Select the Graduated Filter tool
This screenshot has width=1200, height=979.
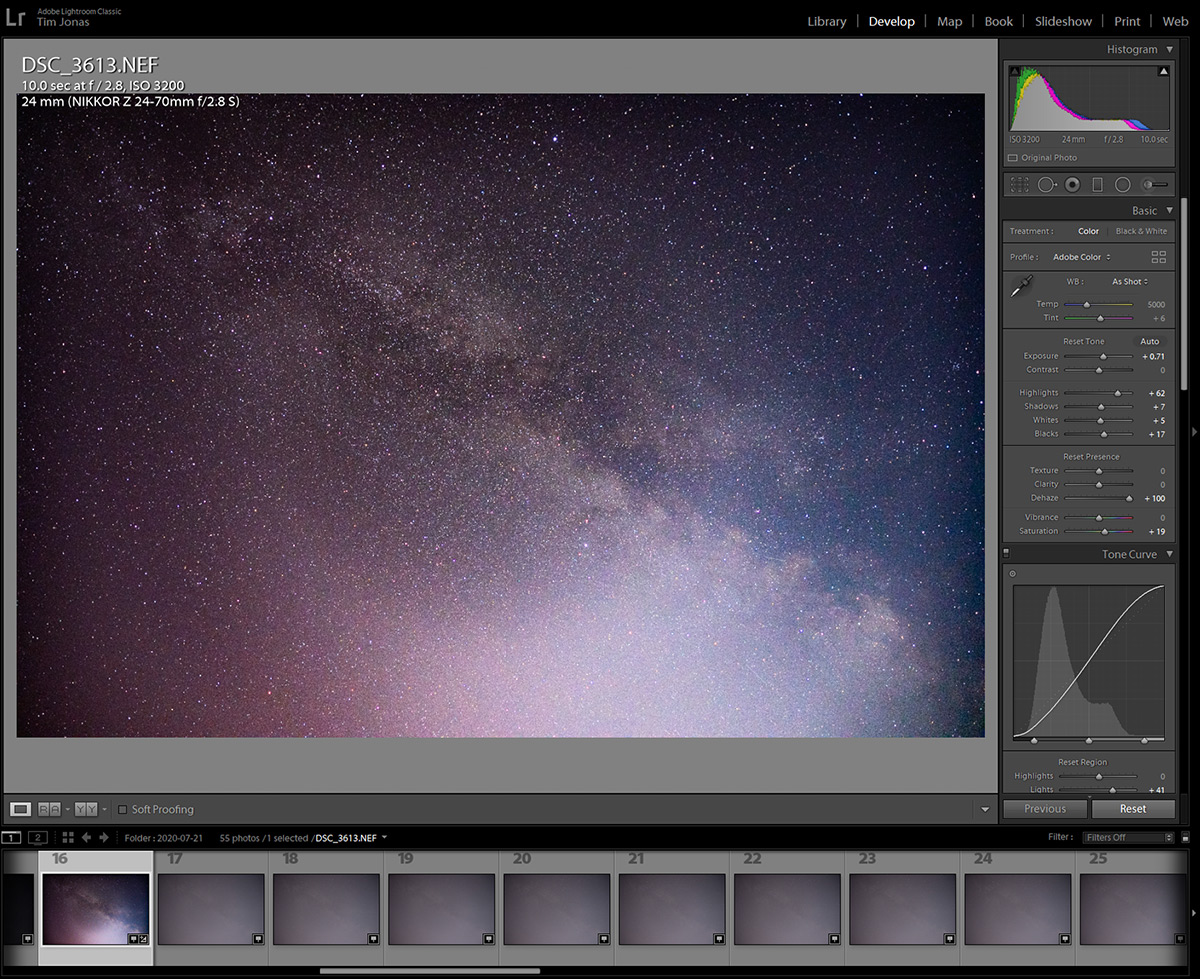tap(1097, 184)
